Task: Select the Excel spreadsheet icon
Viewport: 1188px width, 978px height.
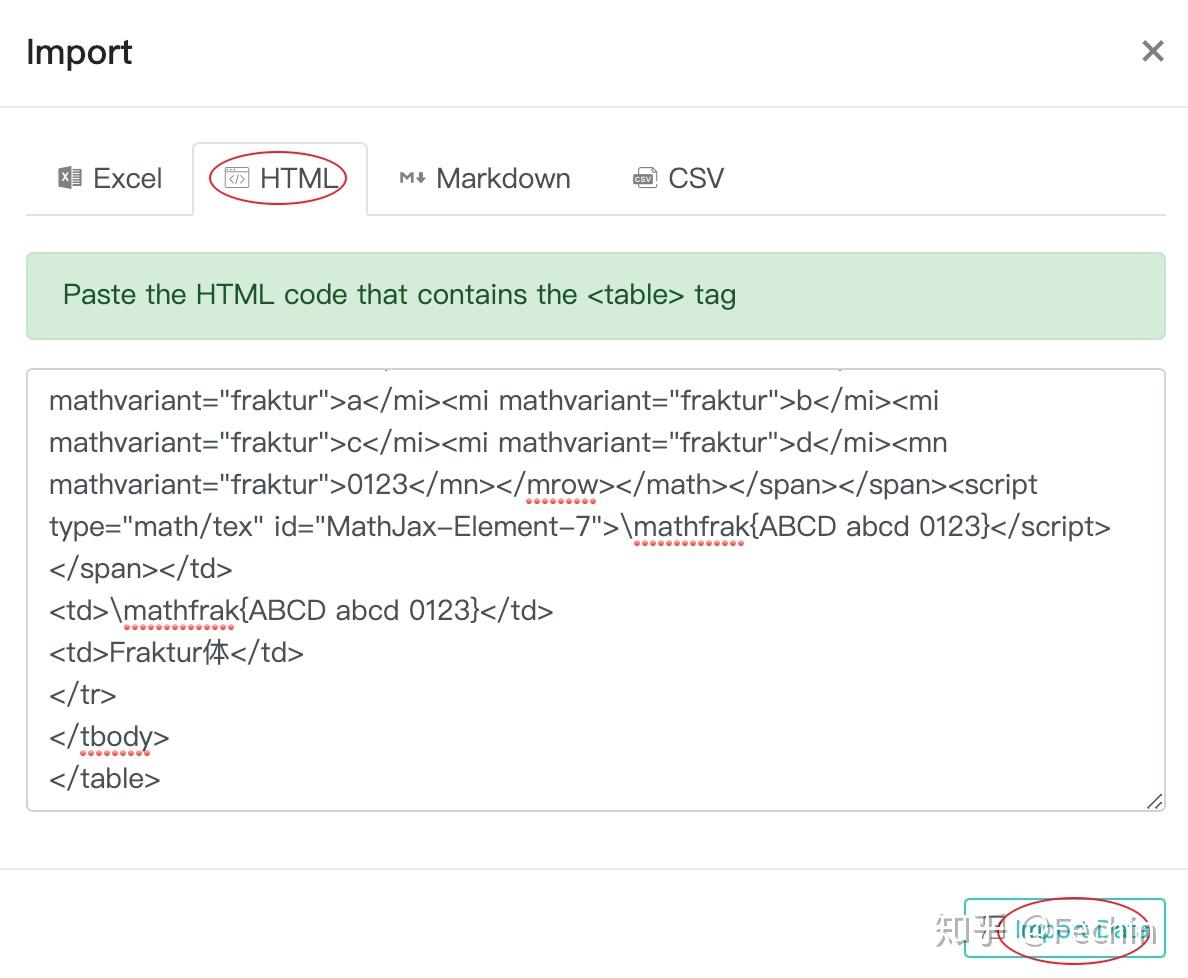Action: [68, 178]
